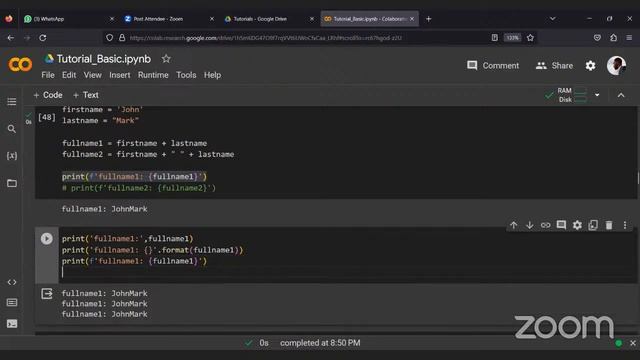The image size is (640, 360).
Task: Open more cell actions menu
Action: tap(625, 225)
